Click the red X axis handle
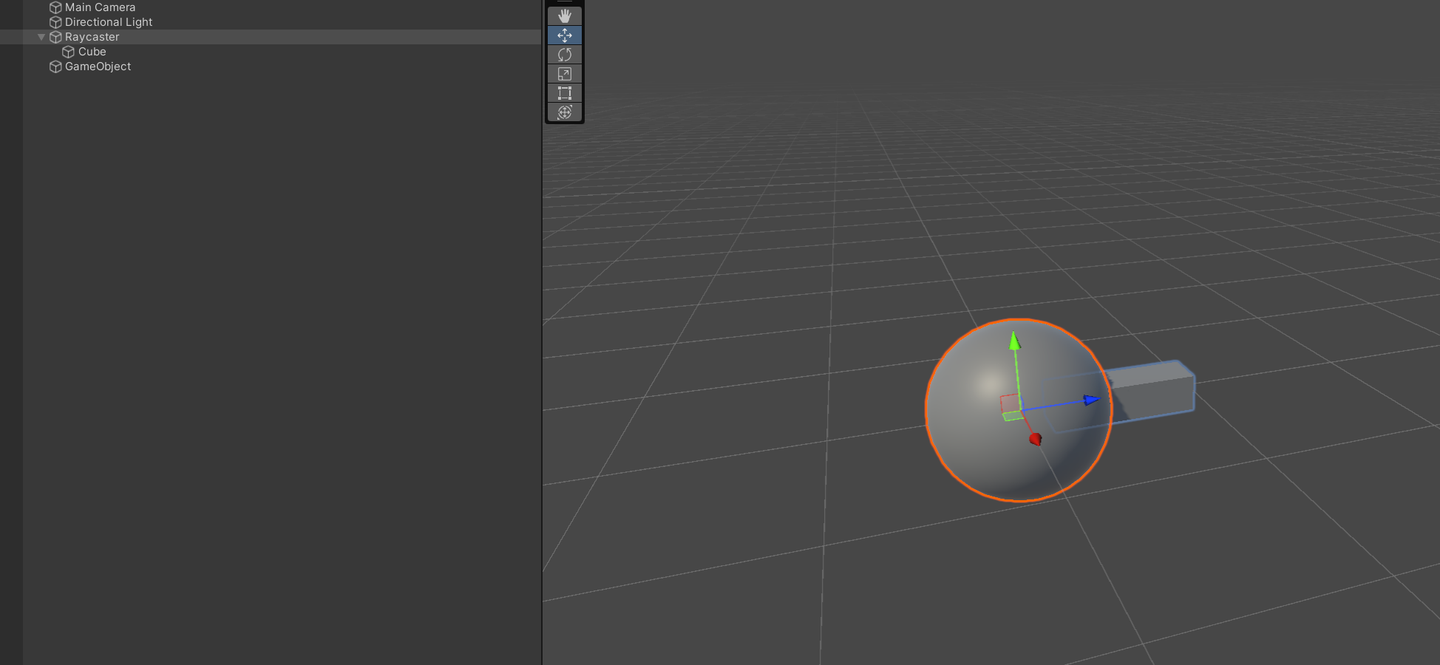 1034,438
